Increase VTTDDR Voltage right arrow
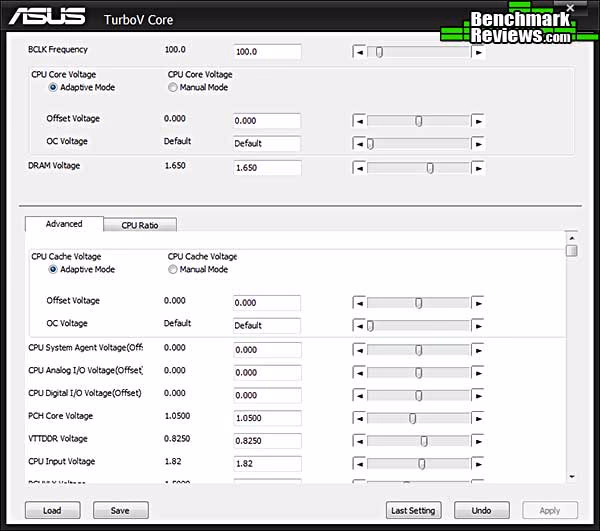Screen dimensions: 600x531 [x=478, y=441]
